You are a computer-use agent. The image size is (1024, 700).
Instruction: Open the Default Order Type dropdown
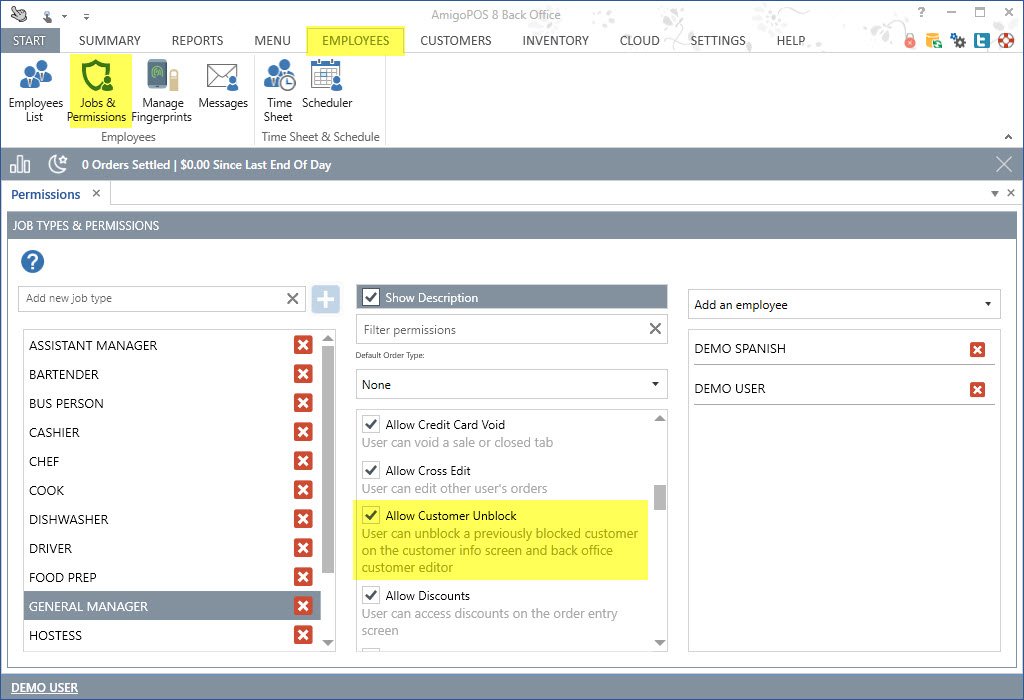pyautogui.click(x=511, y=384)
